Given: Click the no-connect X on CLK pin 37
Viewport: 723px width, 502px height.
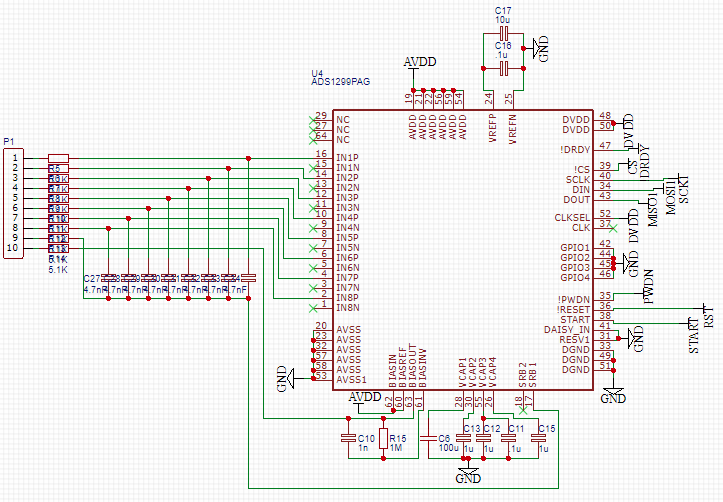Looking at the screenshot, I should (613, 228).
